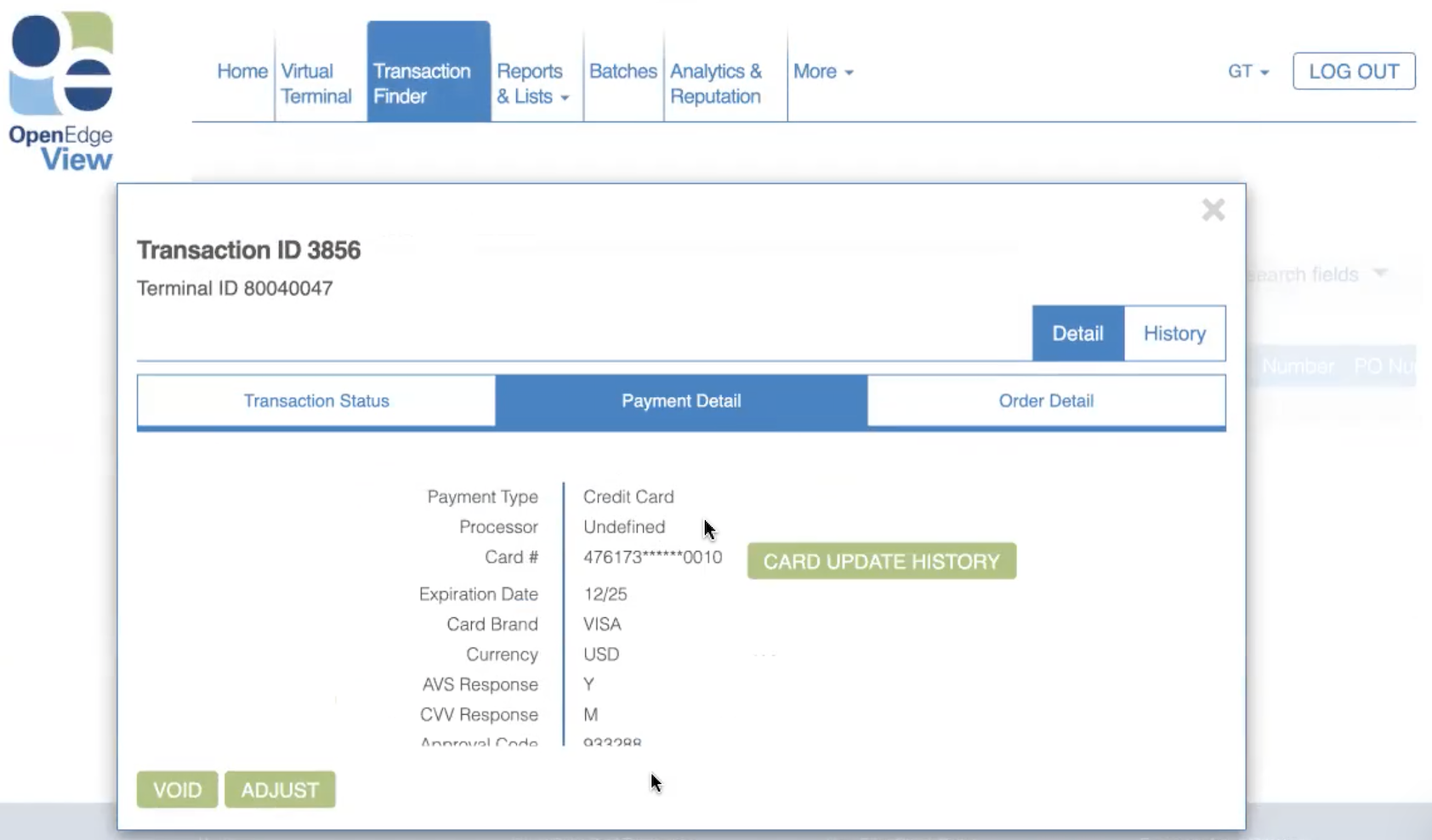Navigate to Analytics & Reputation
Image resolution: width=1432 pixels, height=840 pixels.
pyautogui.click(x=715, y=83)
